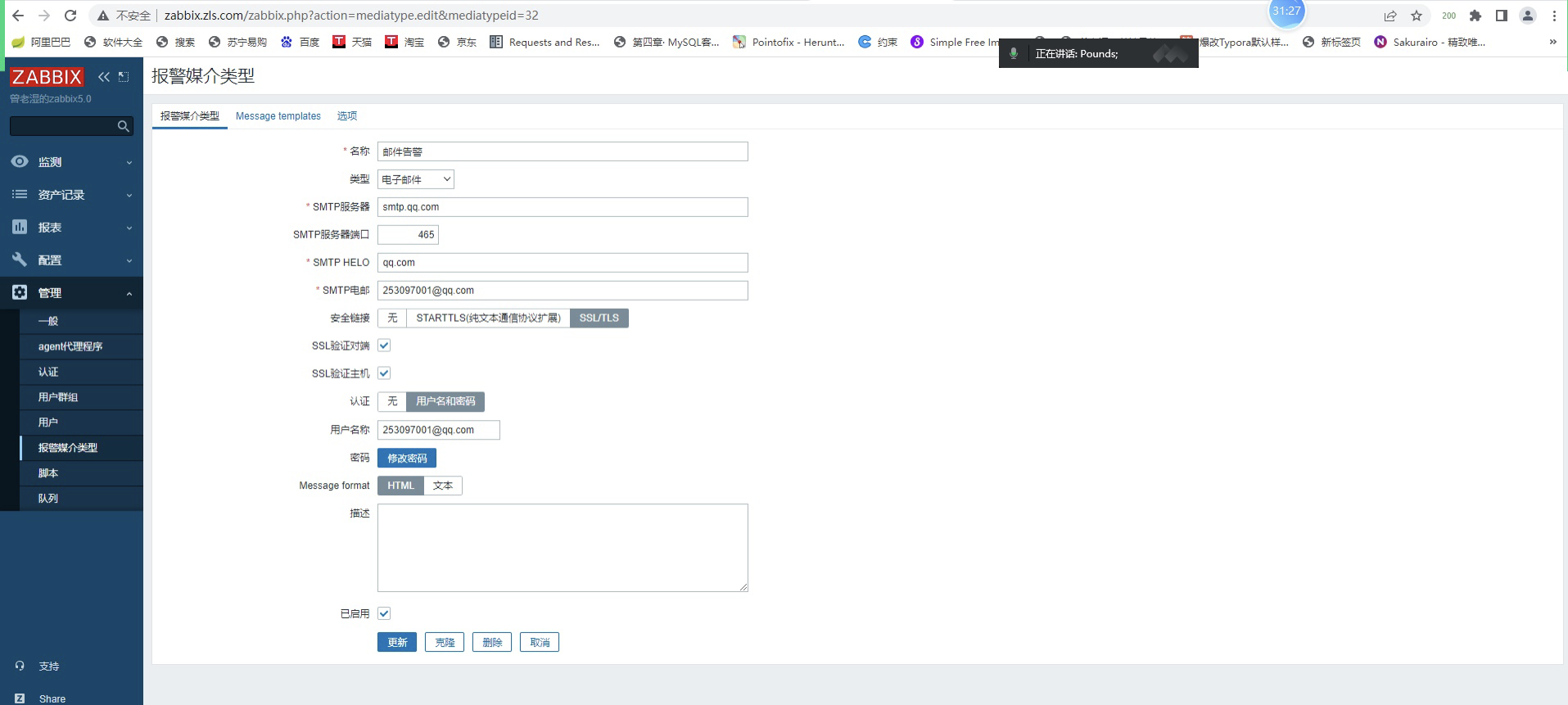
Task: Click the 克隆 button
Action: [445, 643]
